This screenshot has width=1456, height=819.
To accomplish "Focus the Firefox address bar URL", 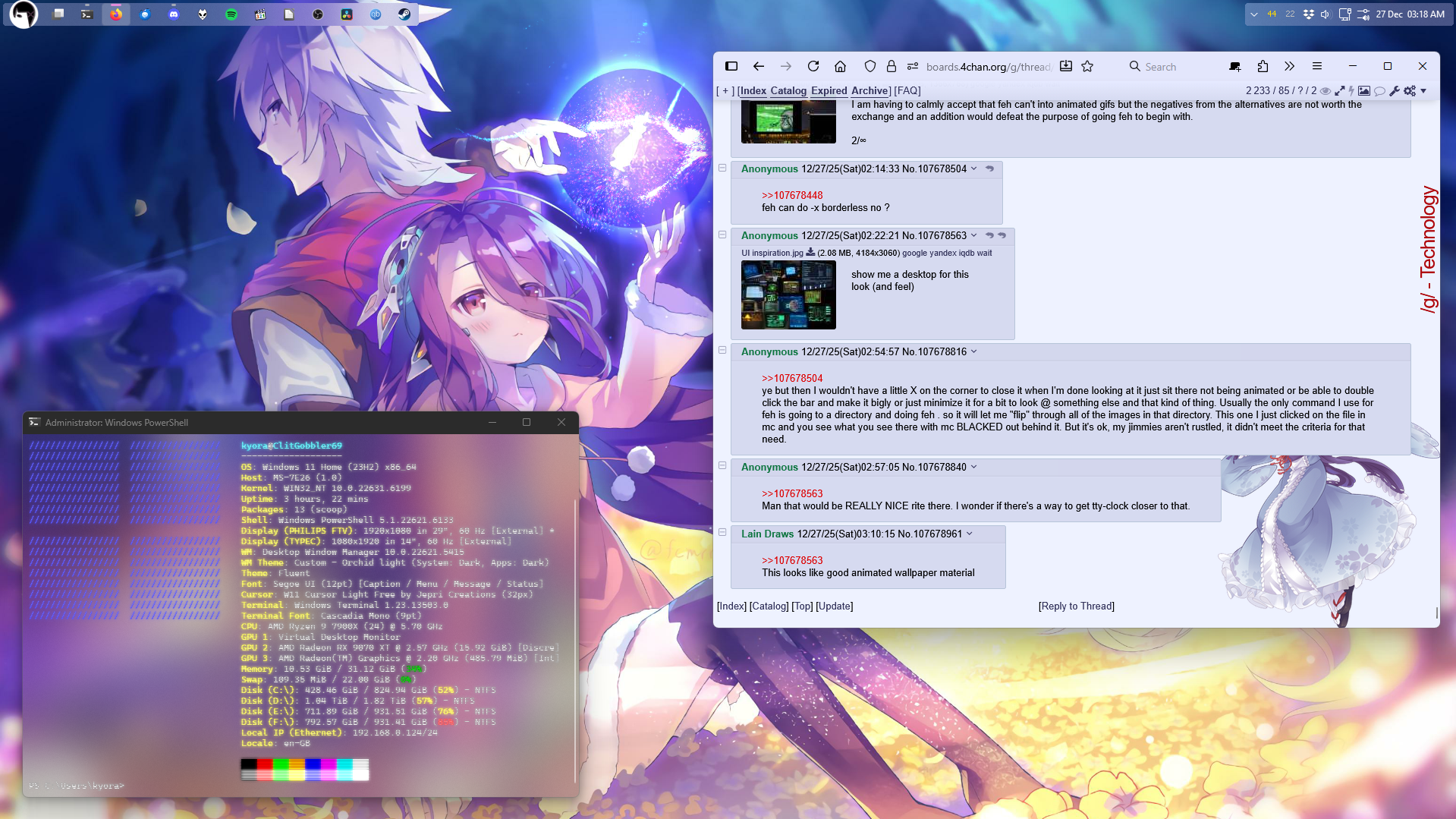I will (x=989, y=67).
